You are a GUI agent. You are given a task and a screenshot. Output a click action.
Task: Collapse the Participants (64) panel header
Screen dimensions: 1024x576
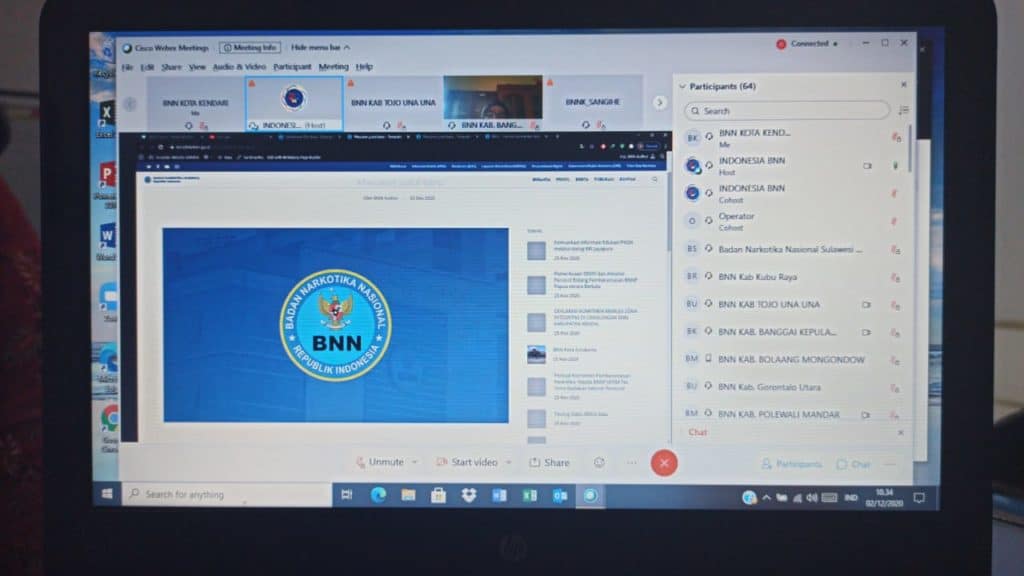point(716,86)
